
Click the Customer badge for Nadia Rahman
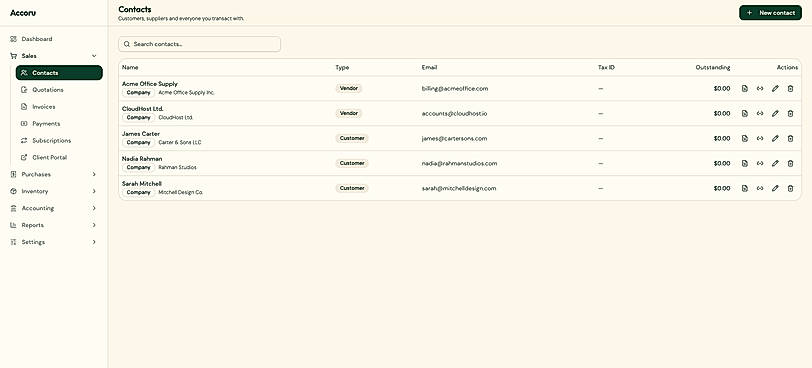352,163
